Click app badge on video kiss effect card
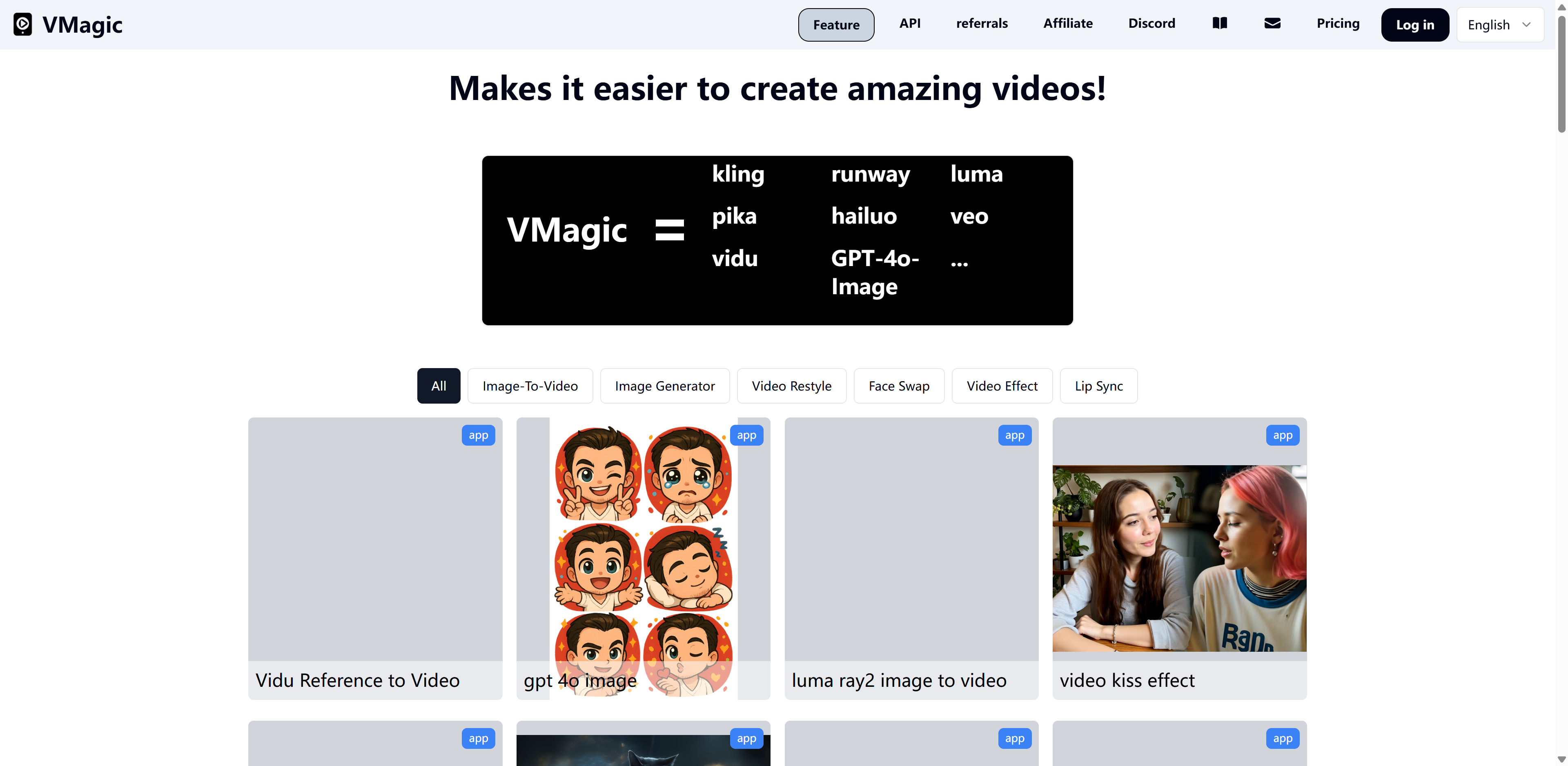1568x766 pixels. click(1283, 435)
